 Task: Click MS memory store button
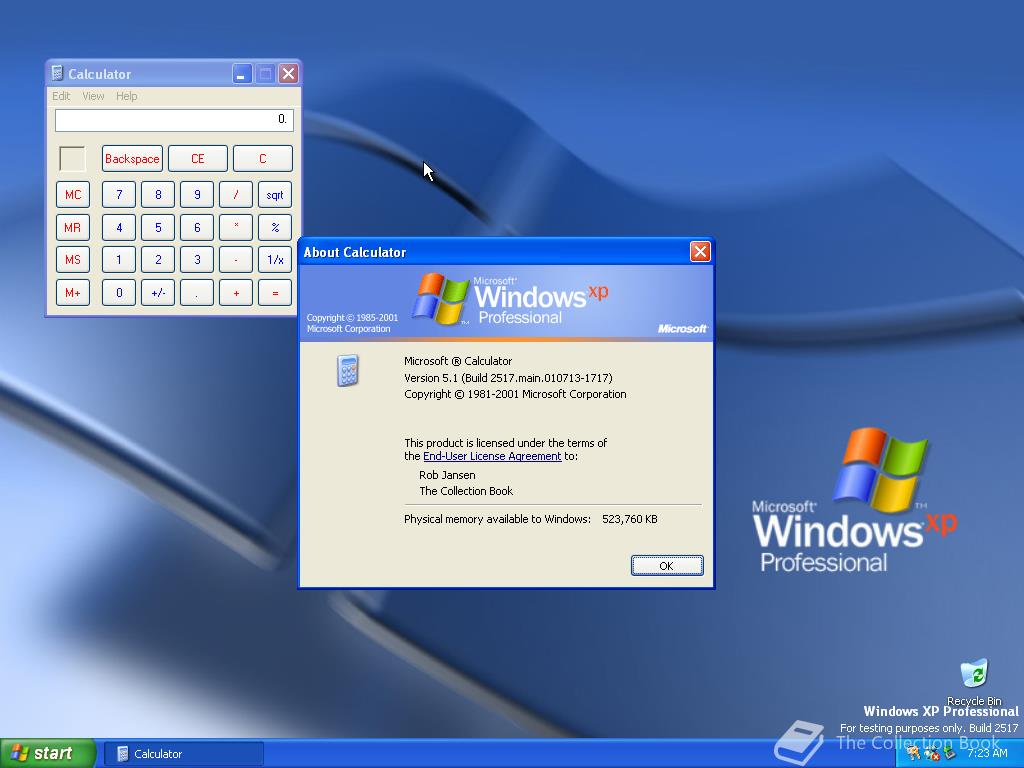[x=72, y=260]
